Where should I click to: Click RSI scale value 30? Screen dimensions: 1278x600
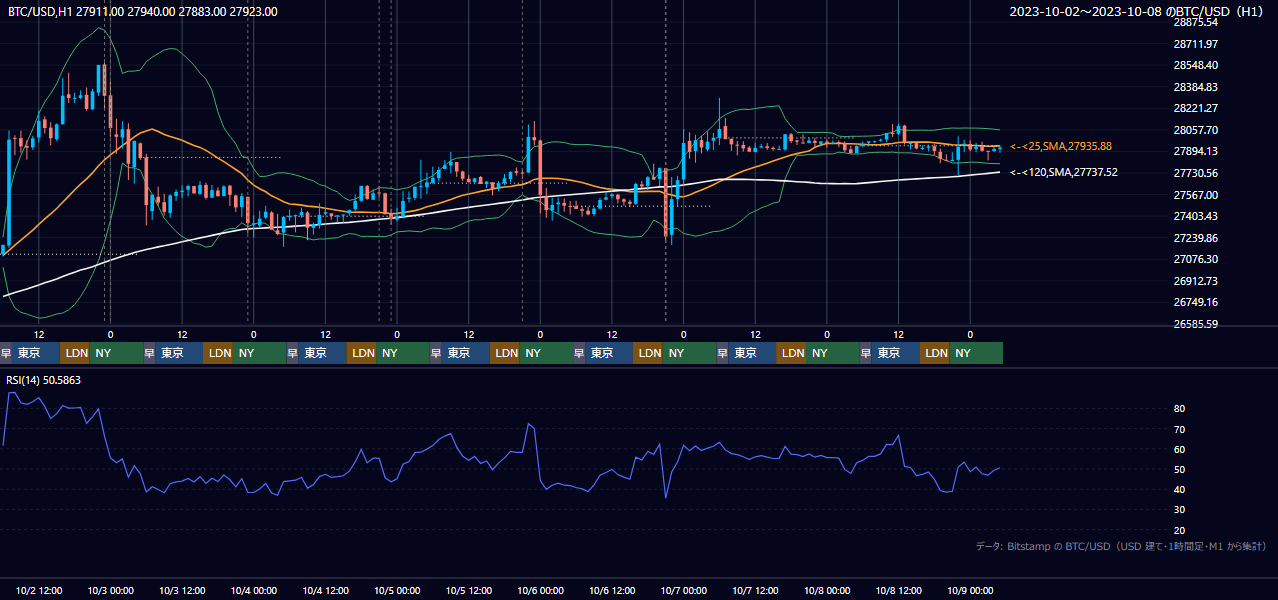(1180, 510)
